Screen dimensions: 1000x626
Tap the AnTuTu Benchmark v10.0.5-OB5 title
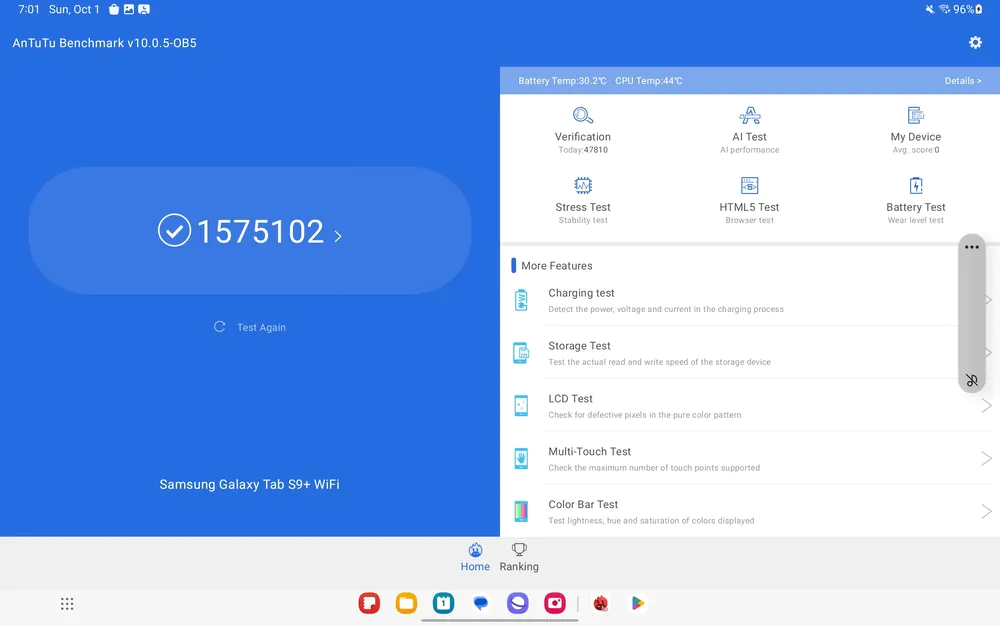coord(105,43)
